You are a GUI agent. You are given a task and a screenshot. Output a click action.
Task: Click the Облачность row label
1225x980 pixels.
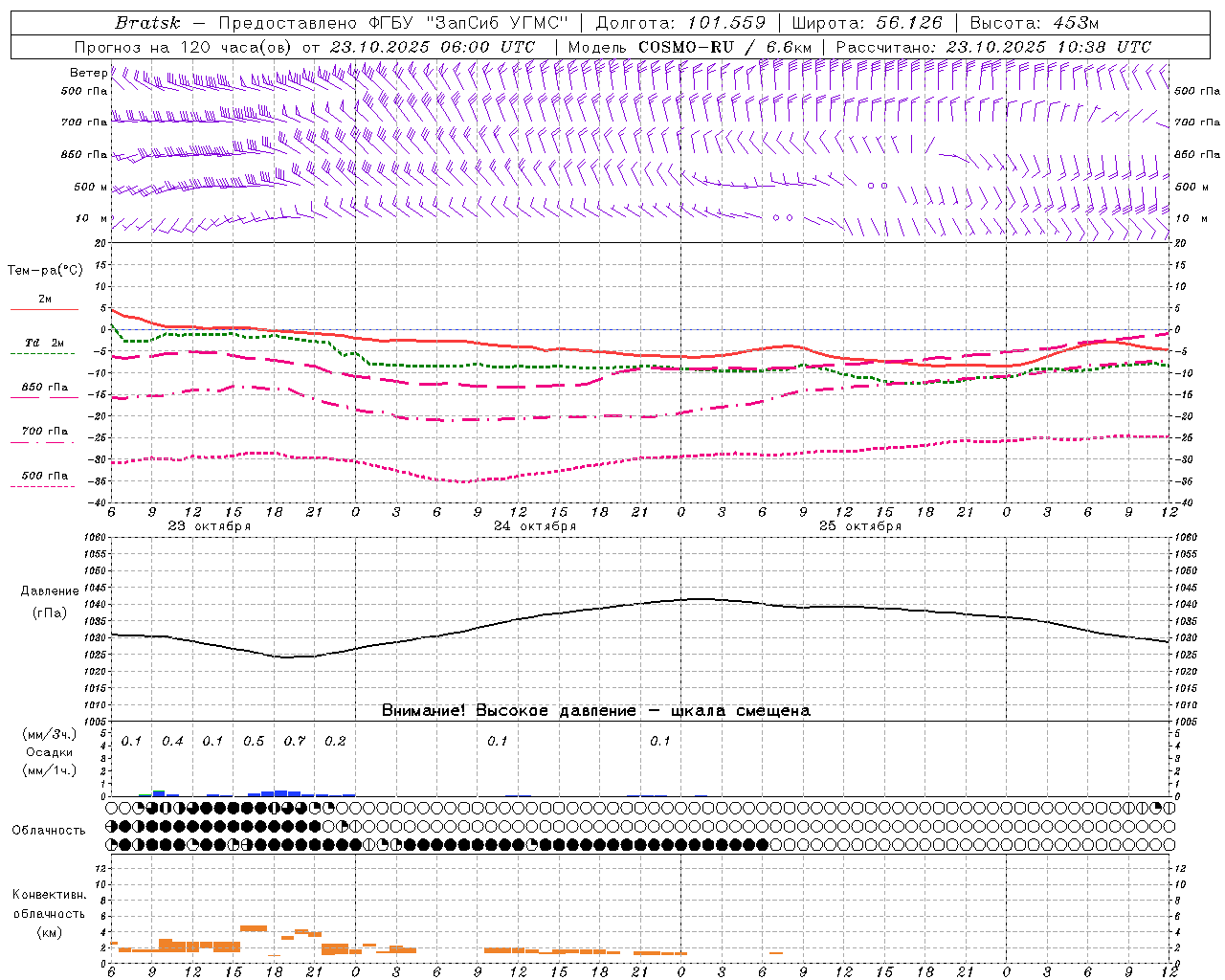click(49, 831)
